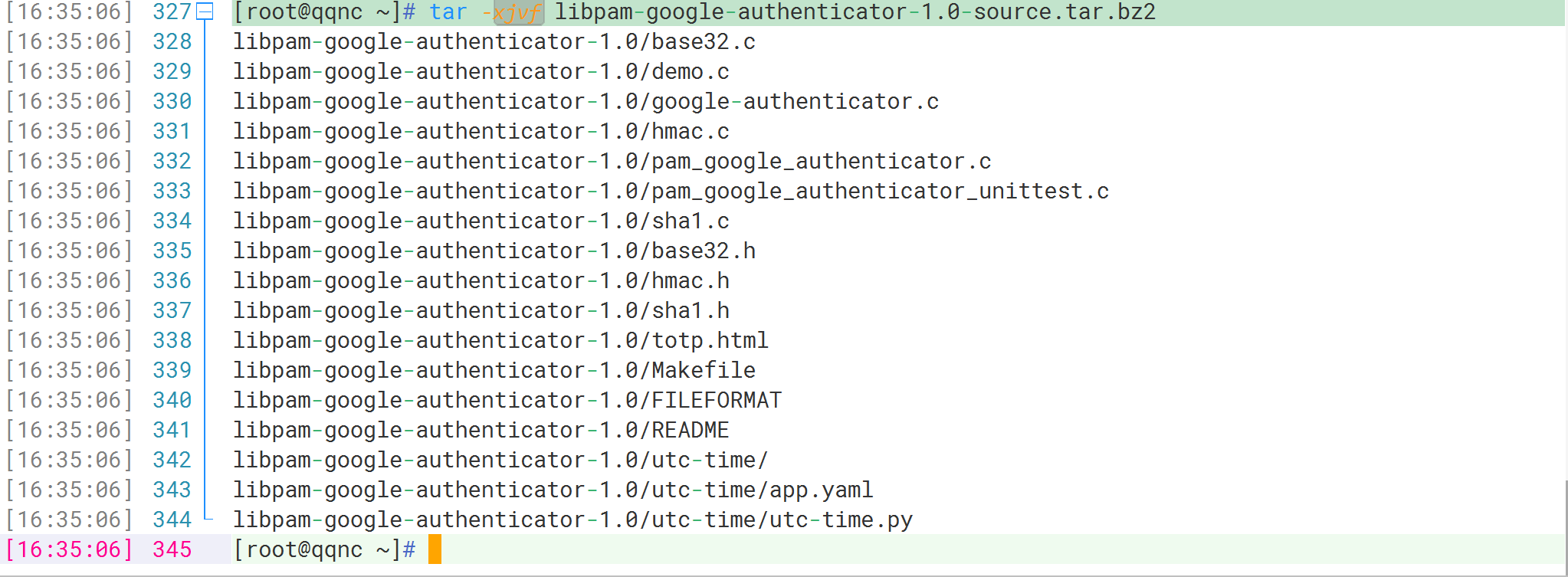Select the hmac.c output line

click(481, 132)
